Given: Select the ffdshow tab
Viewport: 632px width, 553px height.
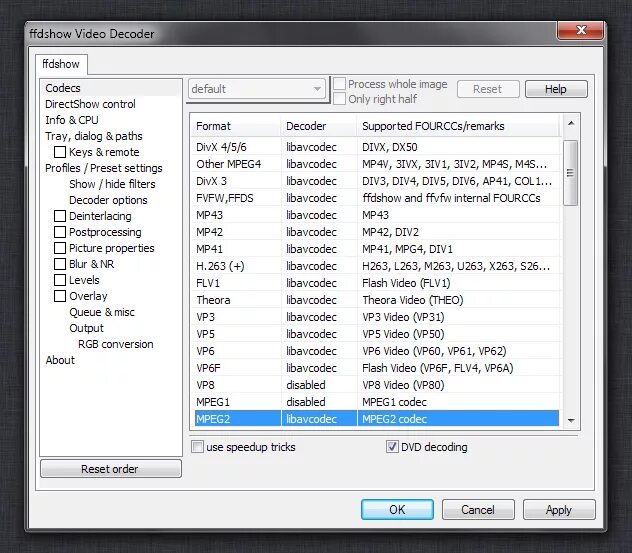Looking at the screenshot, I should 61,64.
